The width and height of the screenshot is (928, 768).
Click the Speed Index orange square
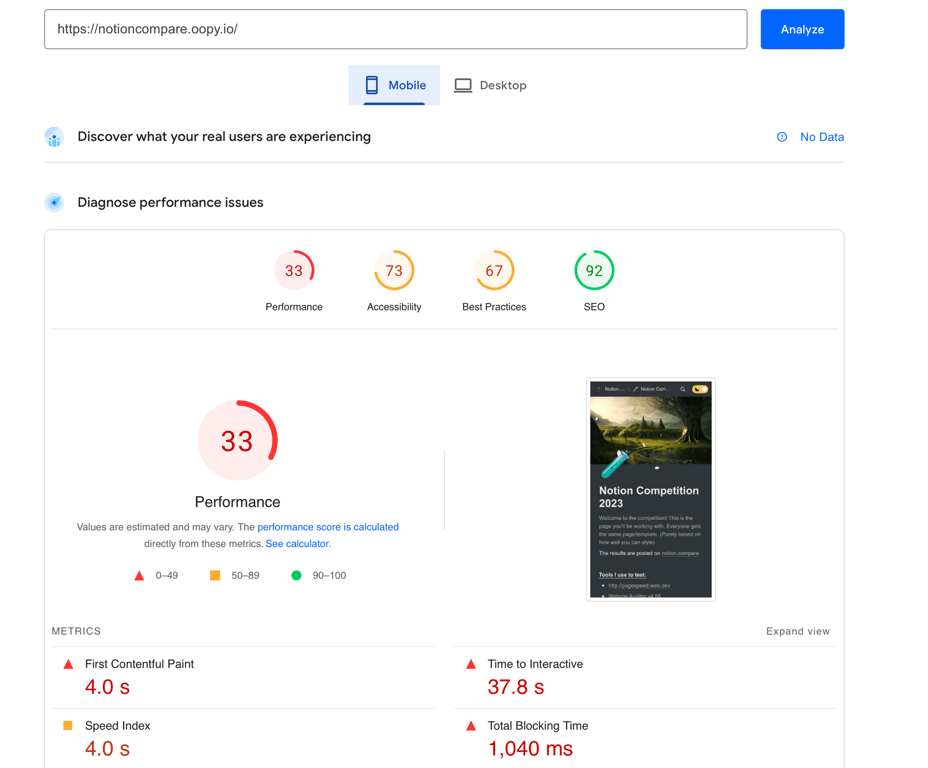point(68,725)
